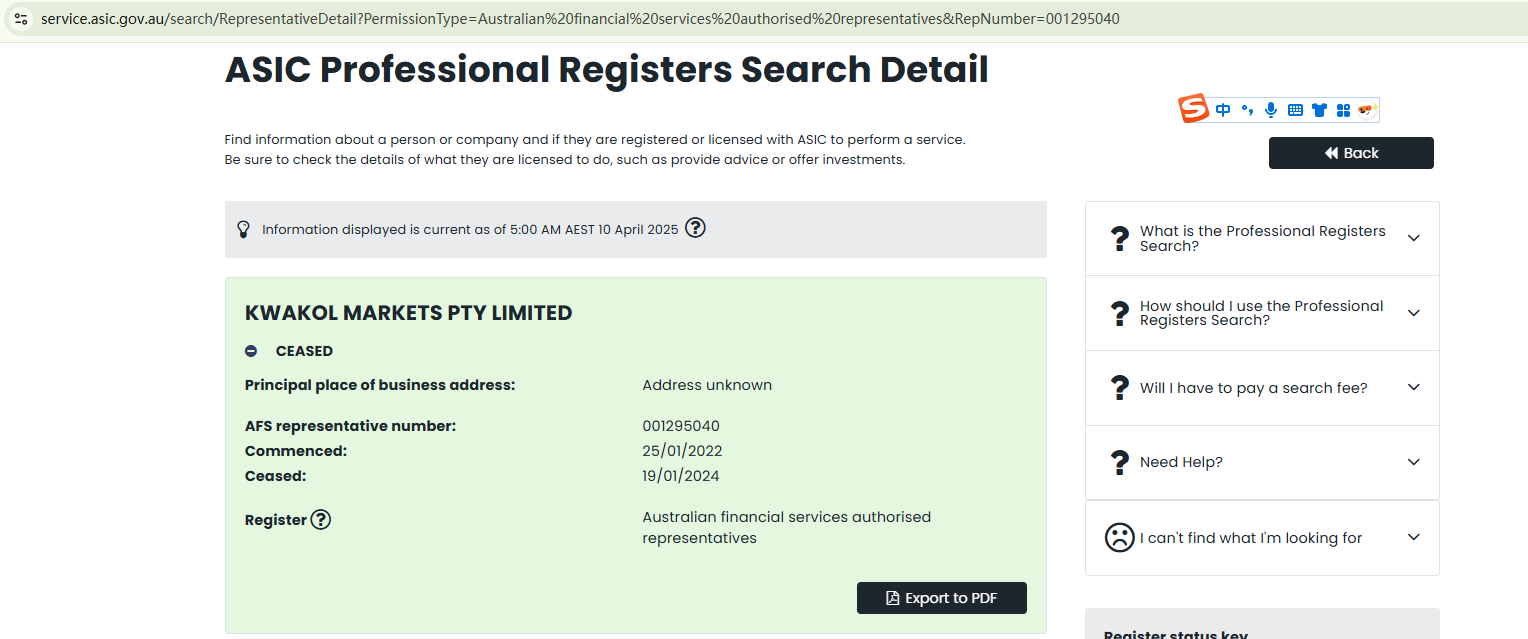Viewport: 1528px width, 639px height.
Task: Open the IME skin shirt icon
Action: [x=1319, y=110]
